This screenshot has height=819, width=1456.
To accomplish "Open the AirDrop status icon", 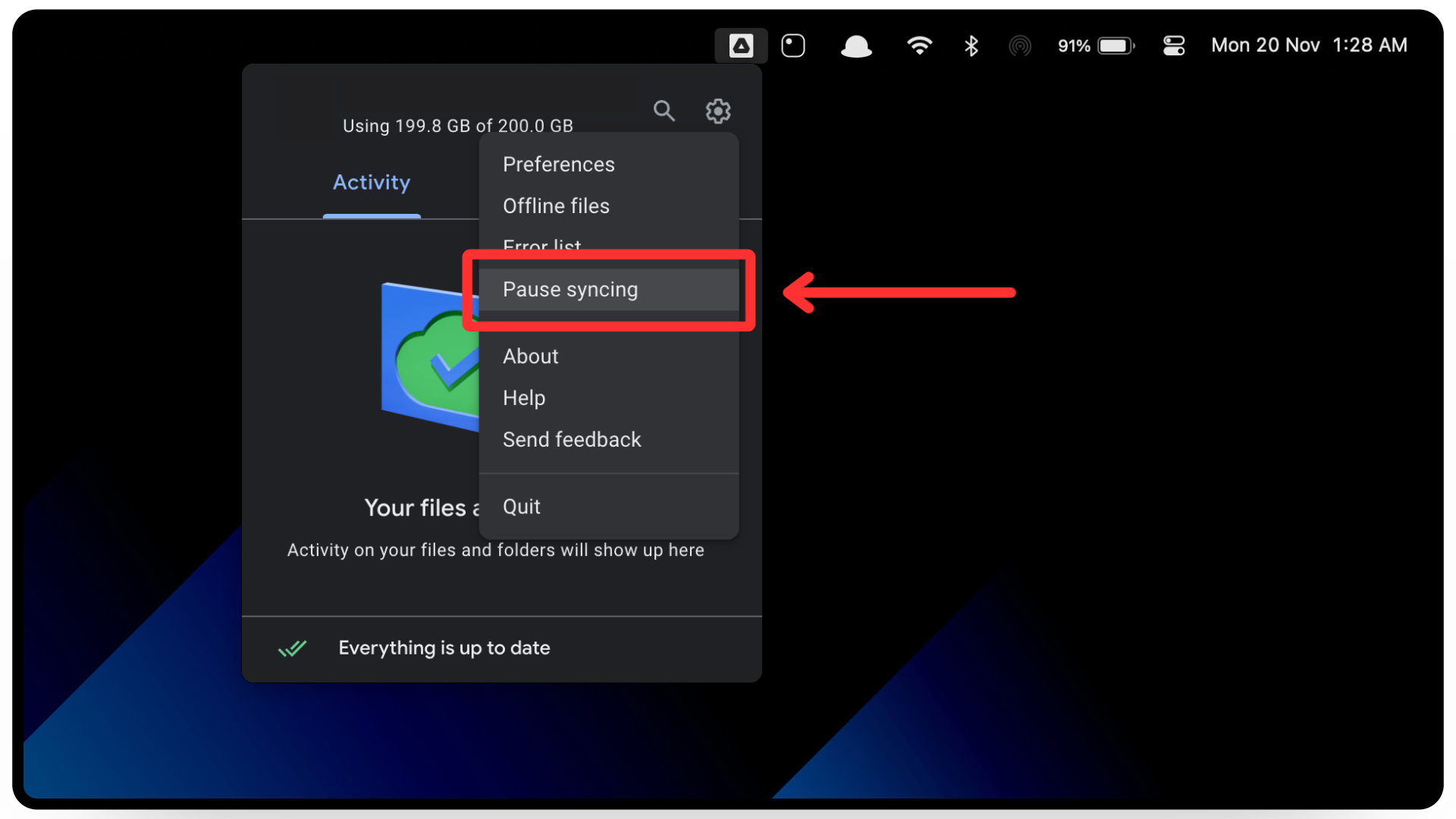I will click(x=1020, y=46).
